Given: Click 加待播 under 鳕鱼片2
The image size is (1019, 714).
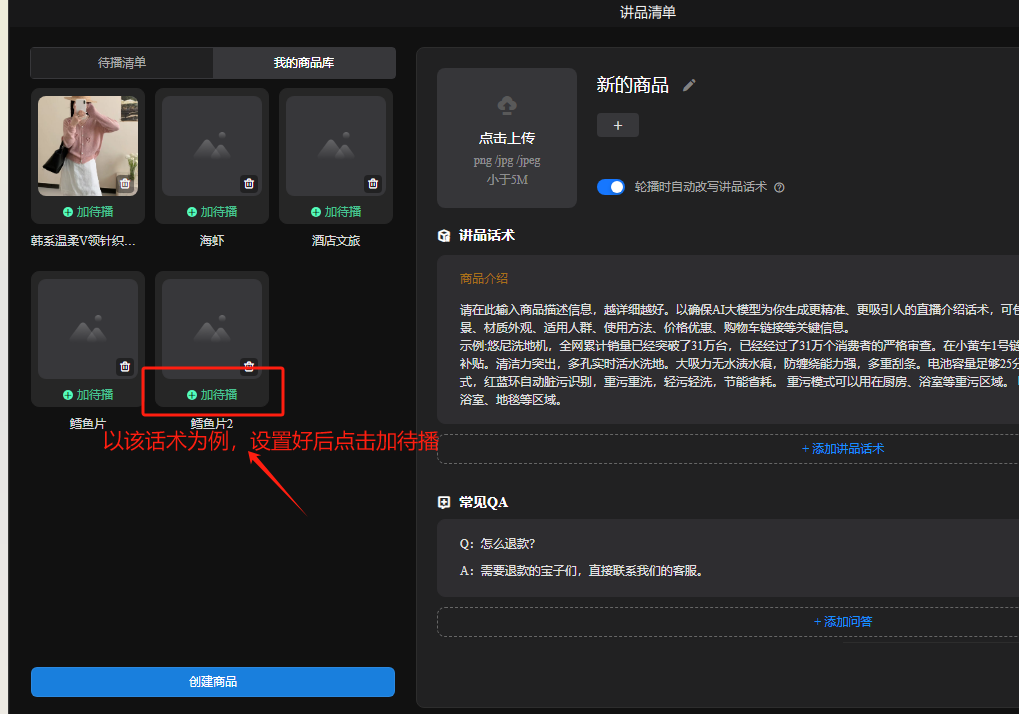Looking at the screenshot, I should [212, 395].
